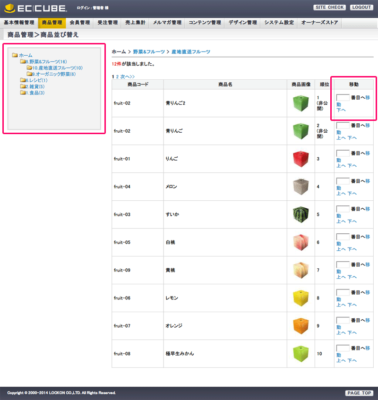
Task: Click the PAGE TOP button in footer
Action: click(359, 393)
